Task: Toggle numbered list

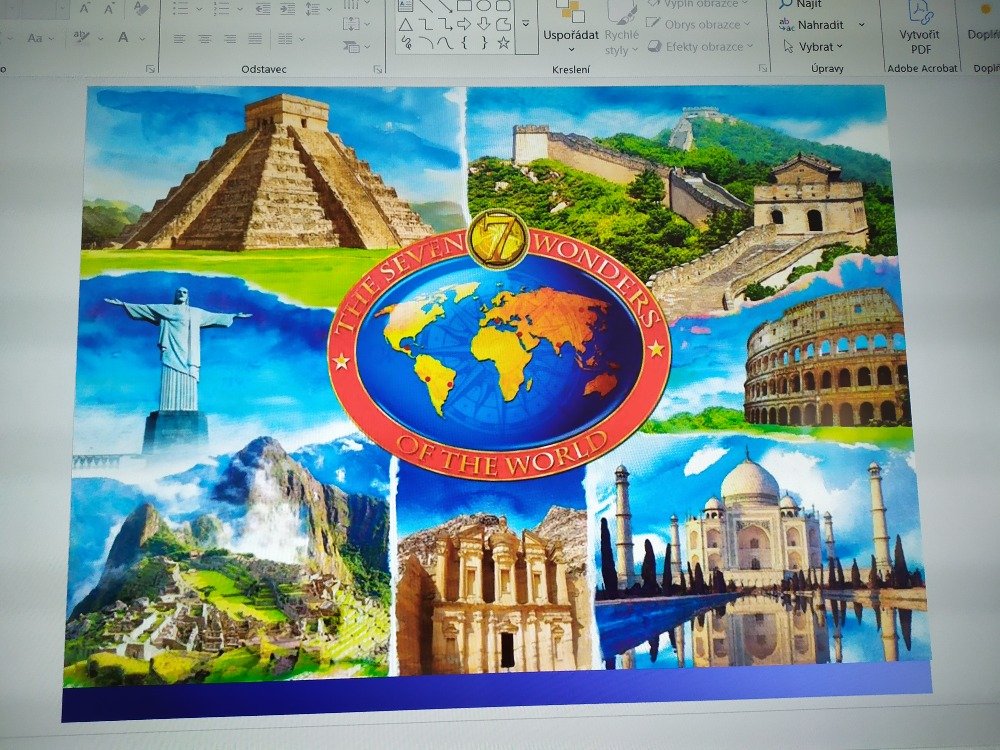Action: (x=221, y=9)
